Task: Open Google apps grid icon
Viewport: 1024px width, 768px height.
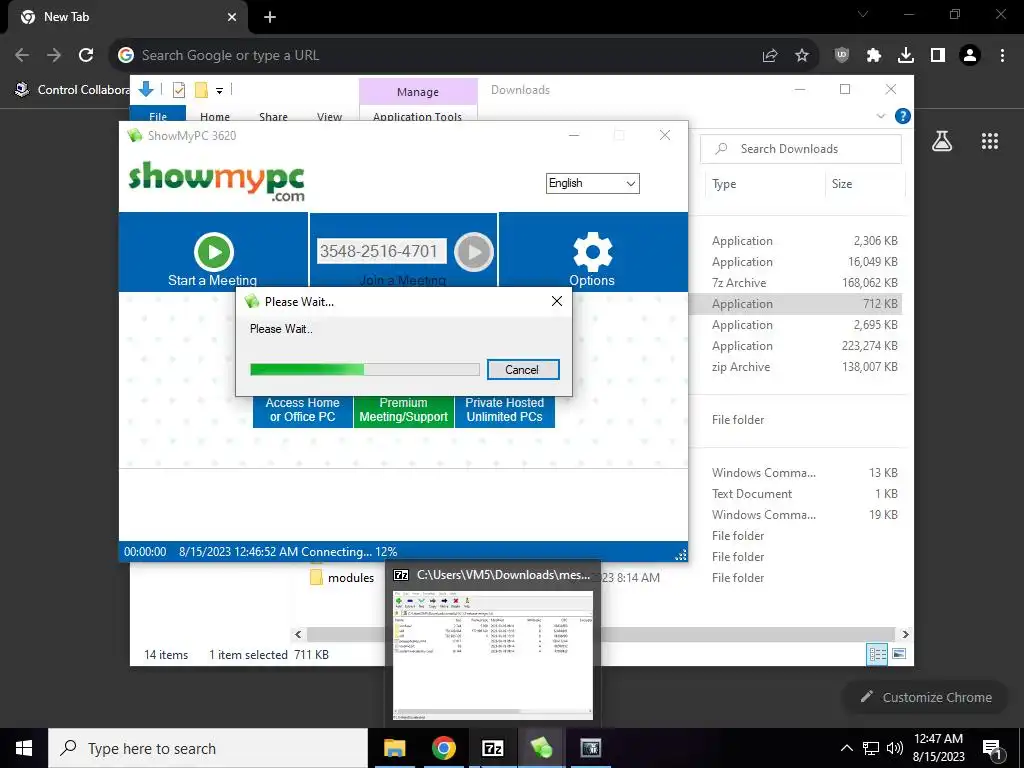Action: click(x=990, y=141)
